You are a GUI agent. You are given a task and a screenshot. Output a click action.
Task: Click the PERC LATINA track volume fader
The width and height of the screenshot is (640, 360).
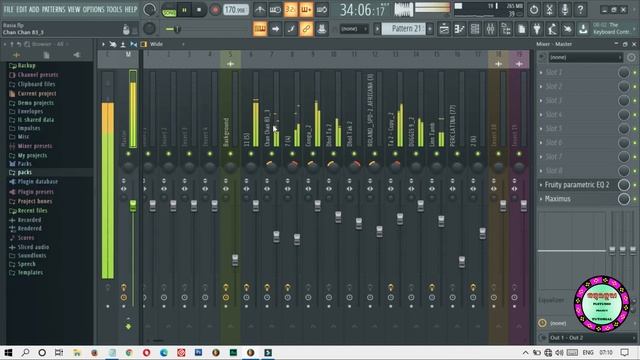click(x=462, y=262)
